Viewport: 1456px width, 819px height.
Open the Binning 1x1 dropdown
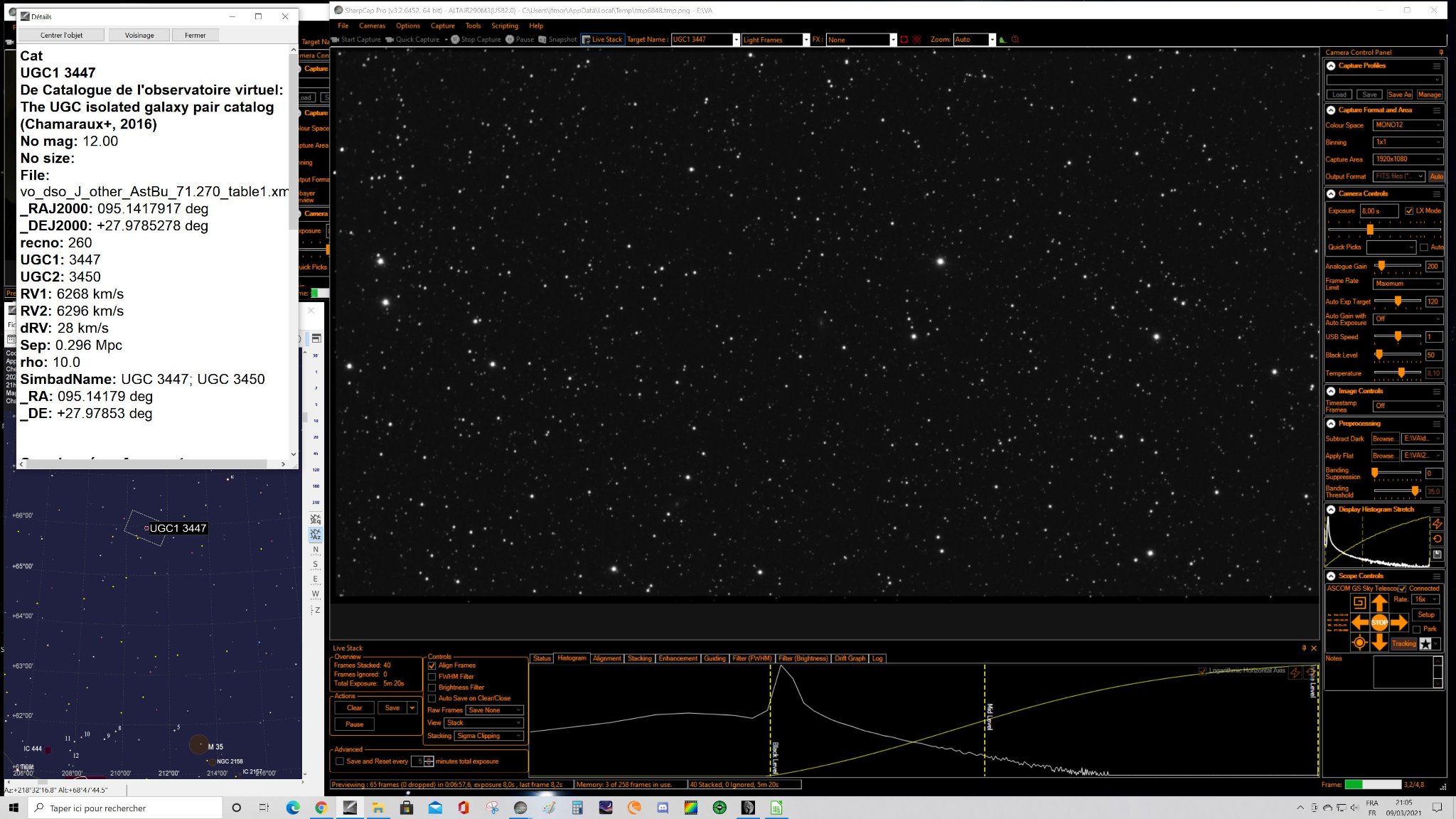[1408, 142]
